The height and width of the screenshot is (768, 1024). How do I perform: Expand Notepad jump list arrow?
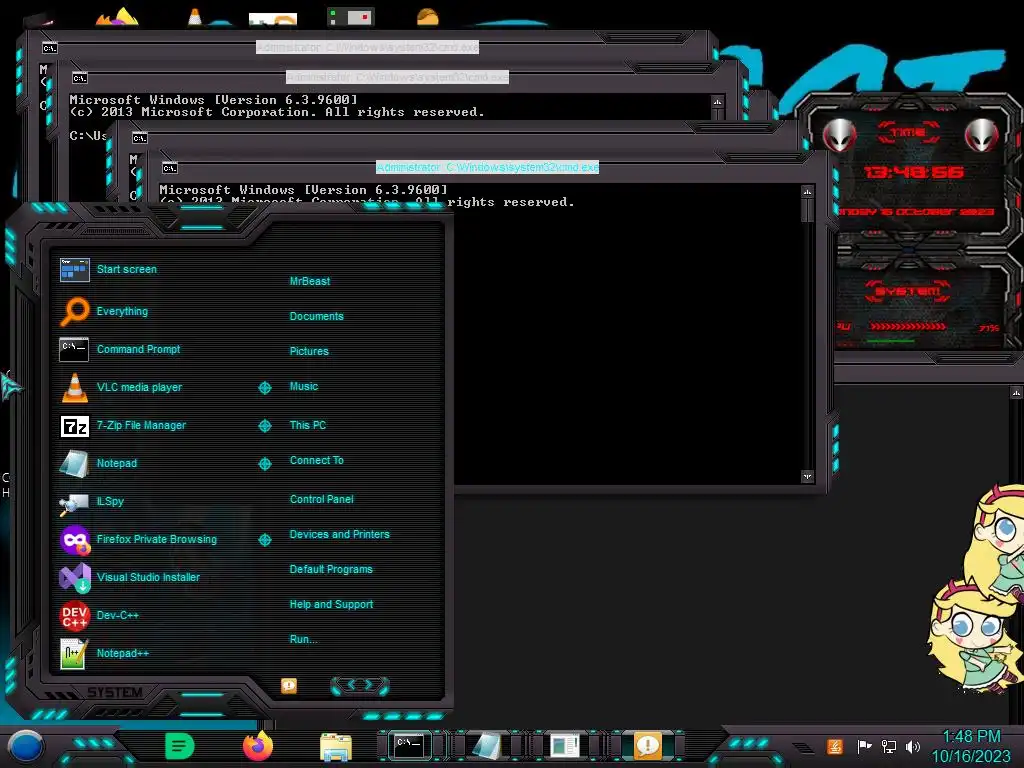(264, 464)
